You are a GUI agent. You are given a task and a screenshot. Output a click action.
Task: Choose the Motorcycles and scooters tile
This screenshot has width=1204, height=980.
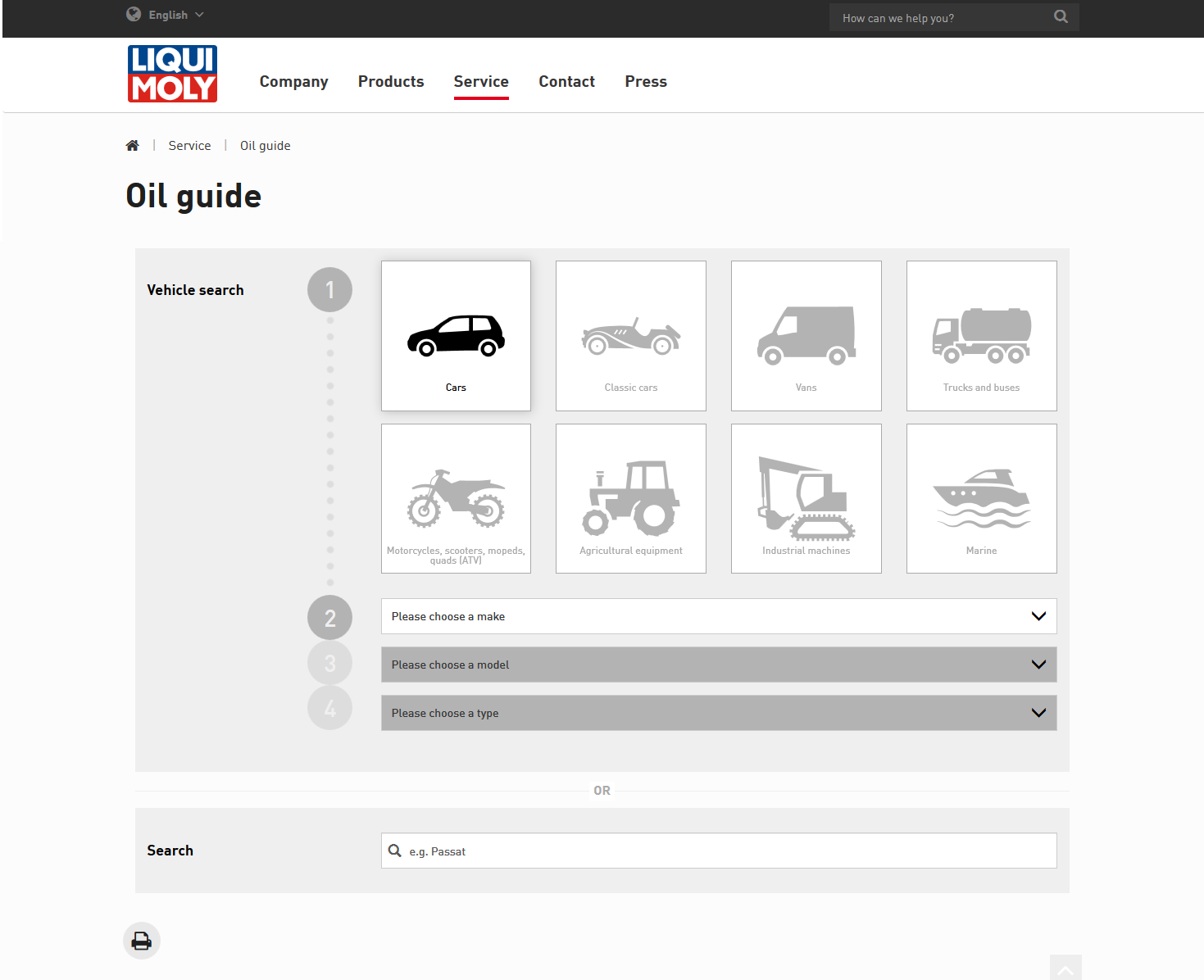[x=456, y=498]
